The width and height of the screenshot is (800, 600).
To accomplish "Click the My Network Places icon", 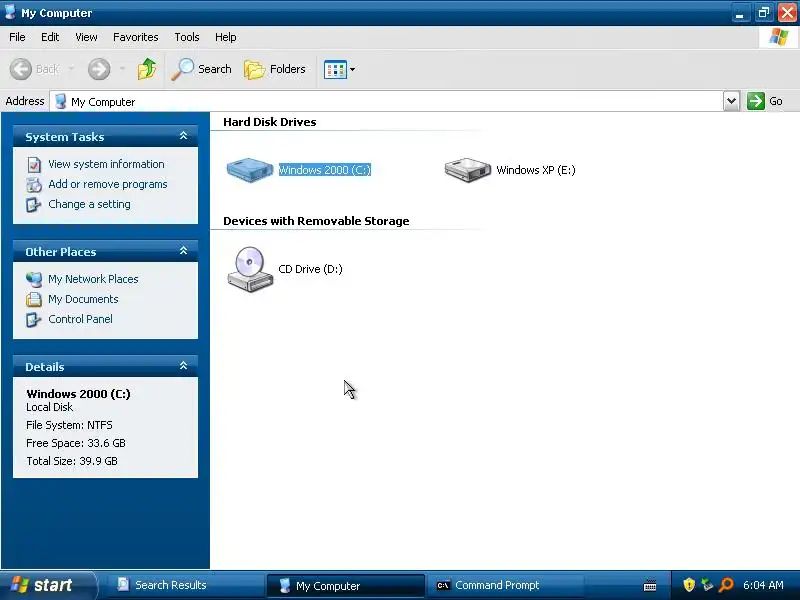I will [x=34, y=280].
